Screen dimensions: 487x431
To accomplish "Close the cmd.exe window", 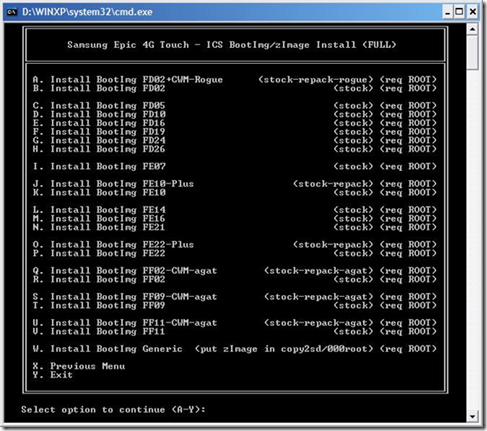I will (x=473, y=12).
